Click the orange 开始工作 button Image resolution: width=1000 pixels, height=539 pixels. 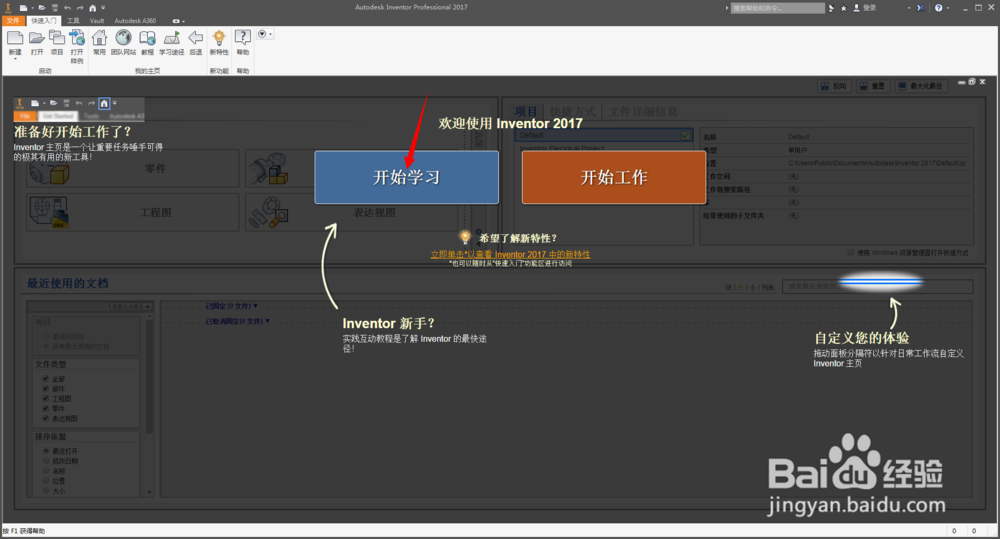point(614,177)
